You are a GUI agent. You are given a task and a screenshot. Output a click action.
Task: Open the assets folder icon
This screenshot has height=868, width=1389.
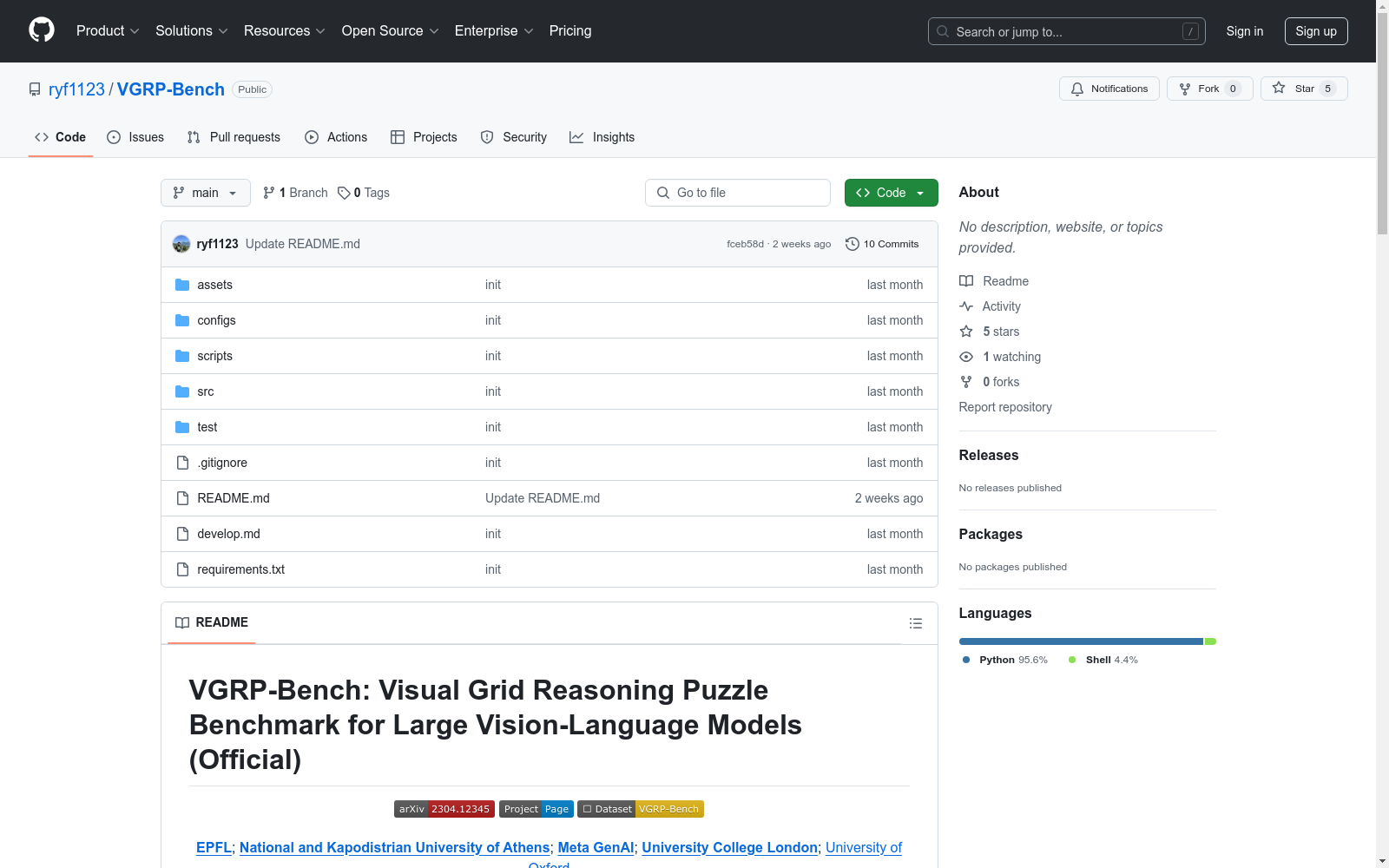click(182, 285)
